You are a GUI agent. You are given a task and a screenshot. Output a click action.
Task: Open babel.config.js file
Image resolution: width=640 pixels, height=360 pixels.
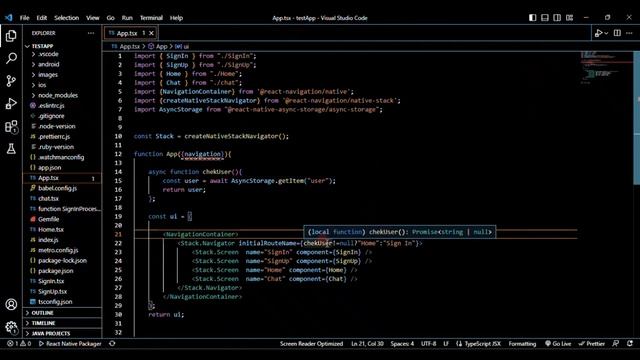(57, 188)
